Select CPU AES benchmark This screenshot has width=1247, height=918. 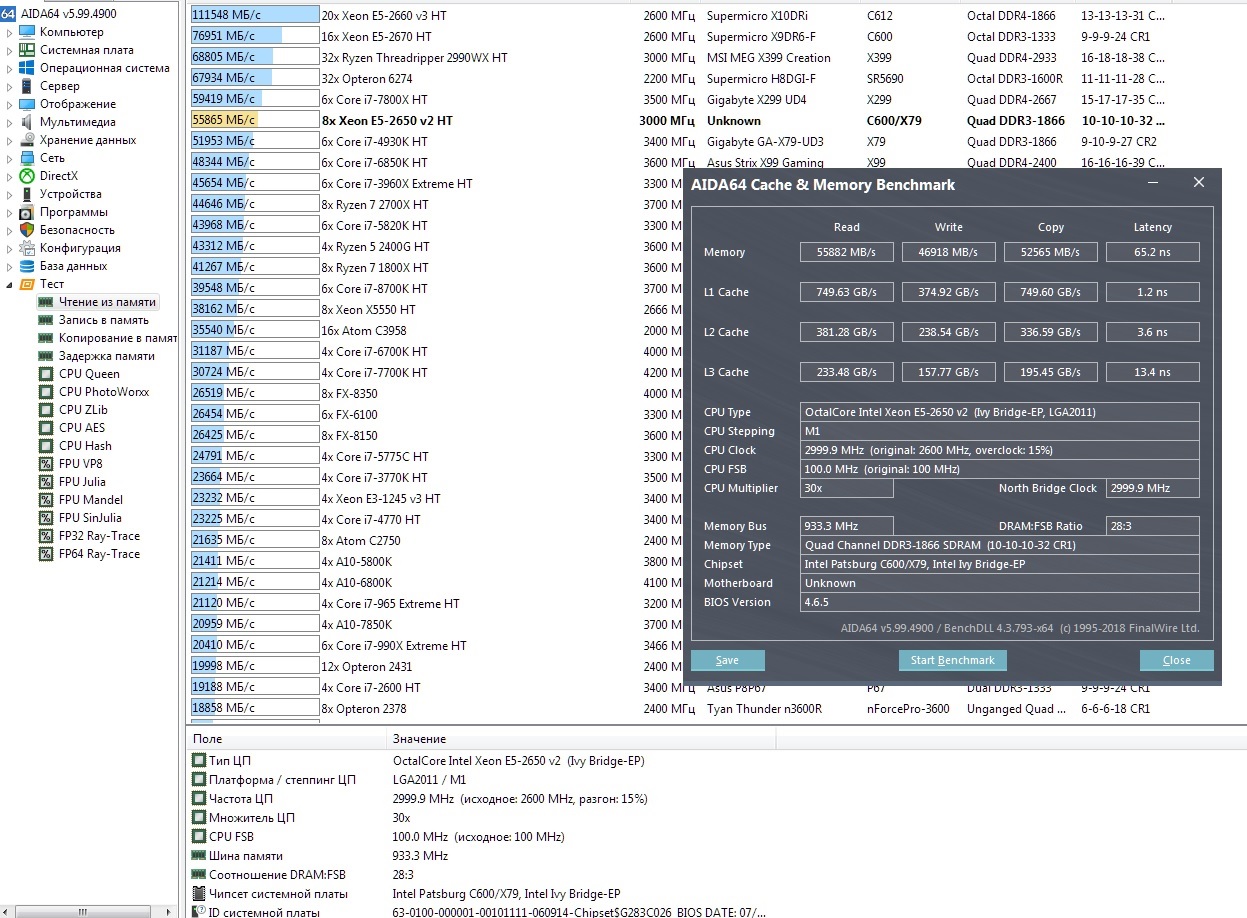pyautogui.click(x=82, y=428)
